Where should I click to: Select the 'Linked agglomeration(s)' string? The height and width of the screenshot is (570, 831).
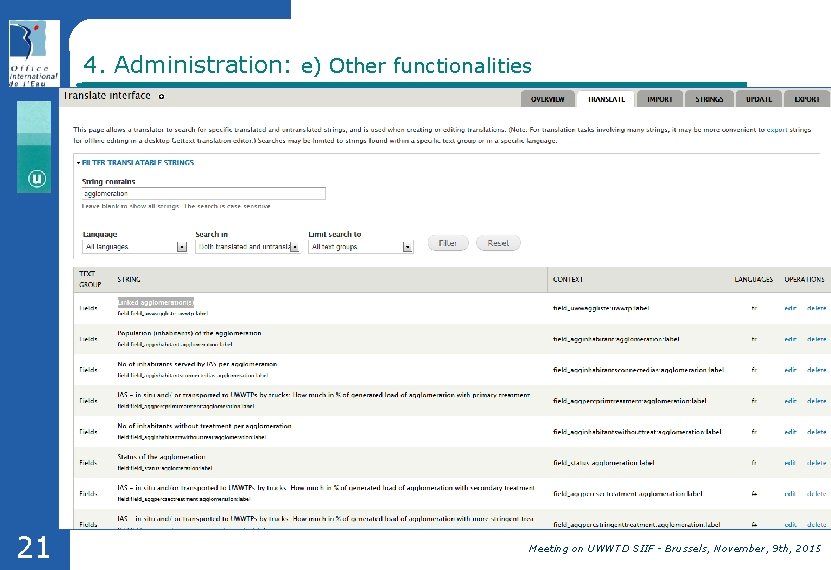(156, 302)
